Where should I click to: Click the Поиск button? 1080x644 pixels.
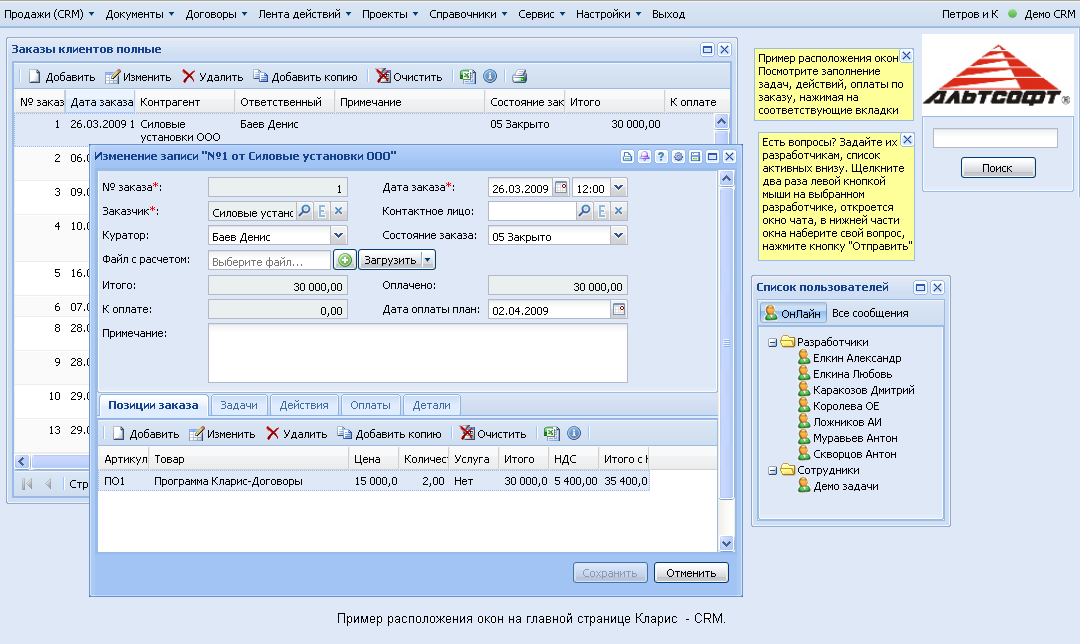997,168
